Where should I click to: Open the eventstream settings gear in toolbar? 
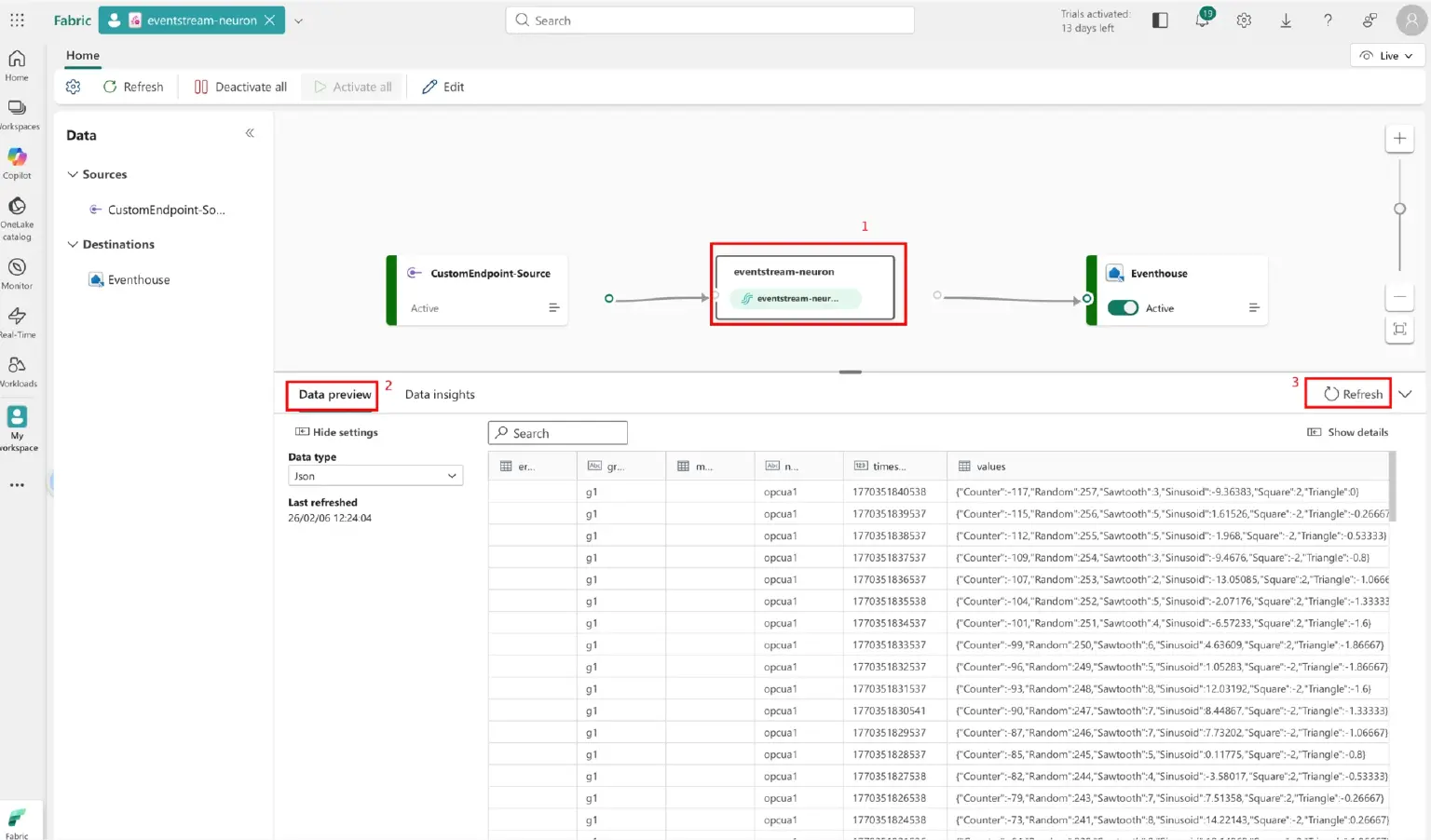pyautogui.click(x=74, y=87)
